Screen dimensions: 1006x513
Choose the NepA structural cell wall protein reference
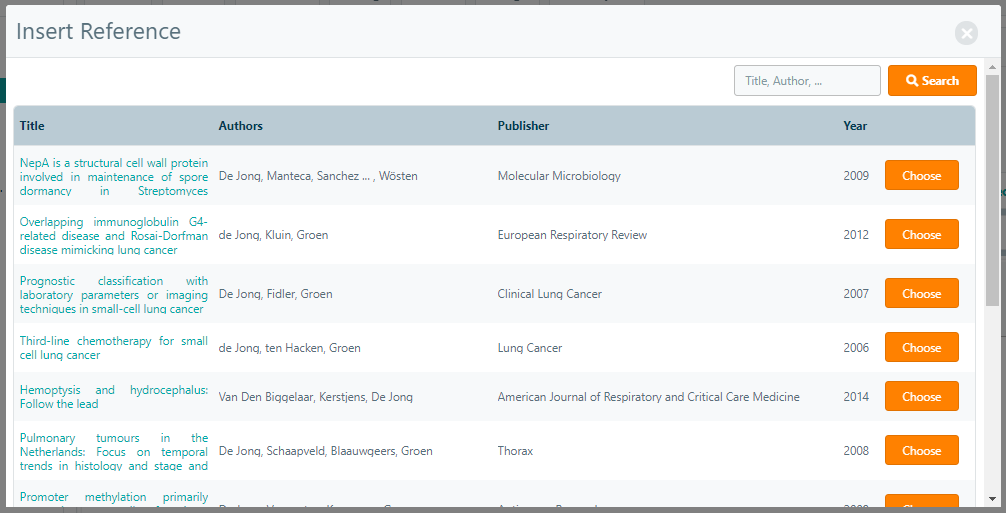click(x=921, y=176)
